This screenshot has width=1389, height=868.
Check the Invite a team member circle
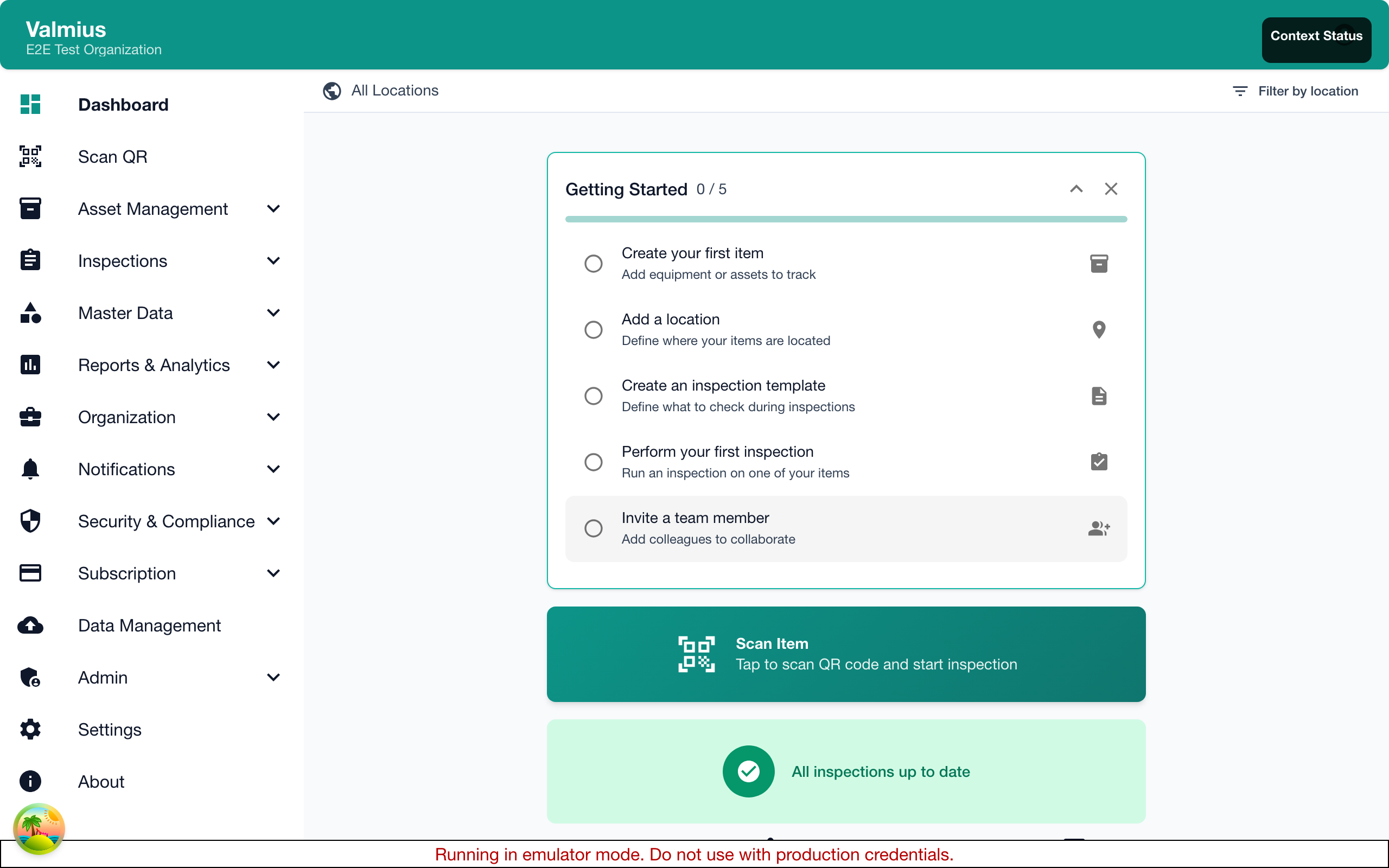(x=594, y=528)
